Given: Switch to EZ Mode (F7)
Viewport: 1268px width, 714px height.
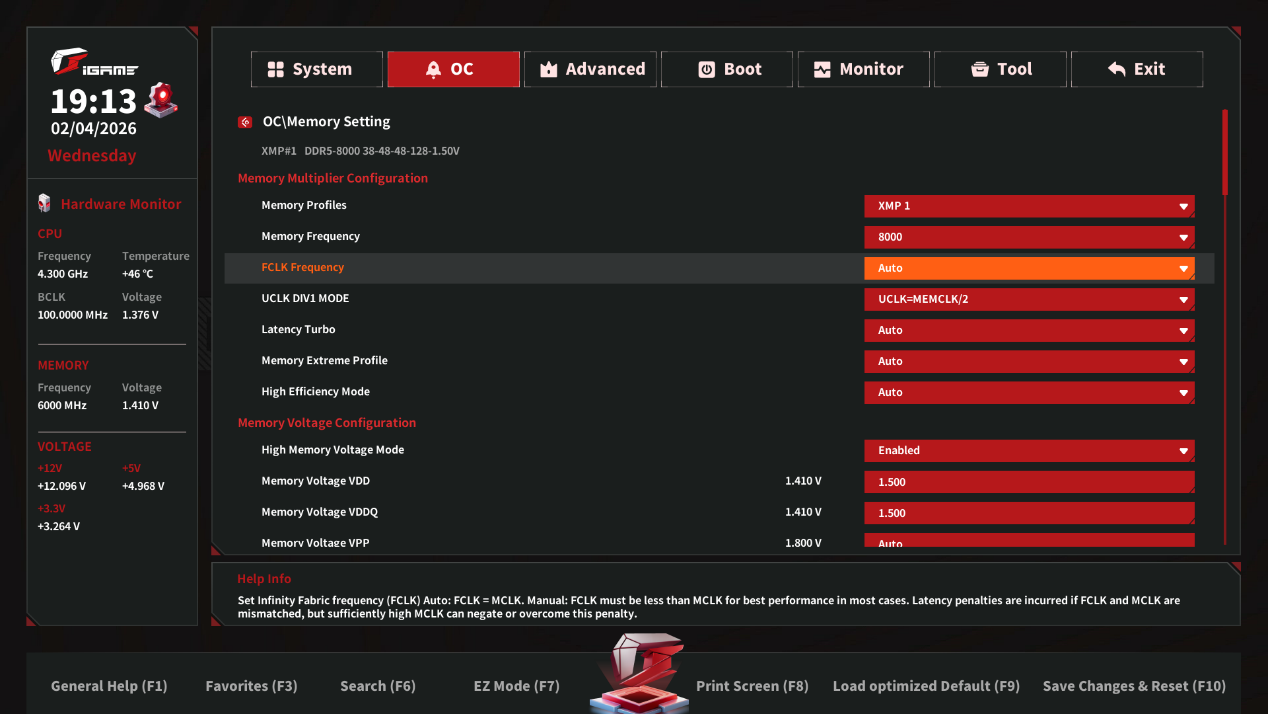Looking at the screenshot, I should tap(516, 686).
